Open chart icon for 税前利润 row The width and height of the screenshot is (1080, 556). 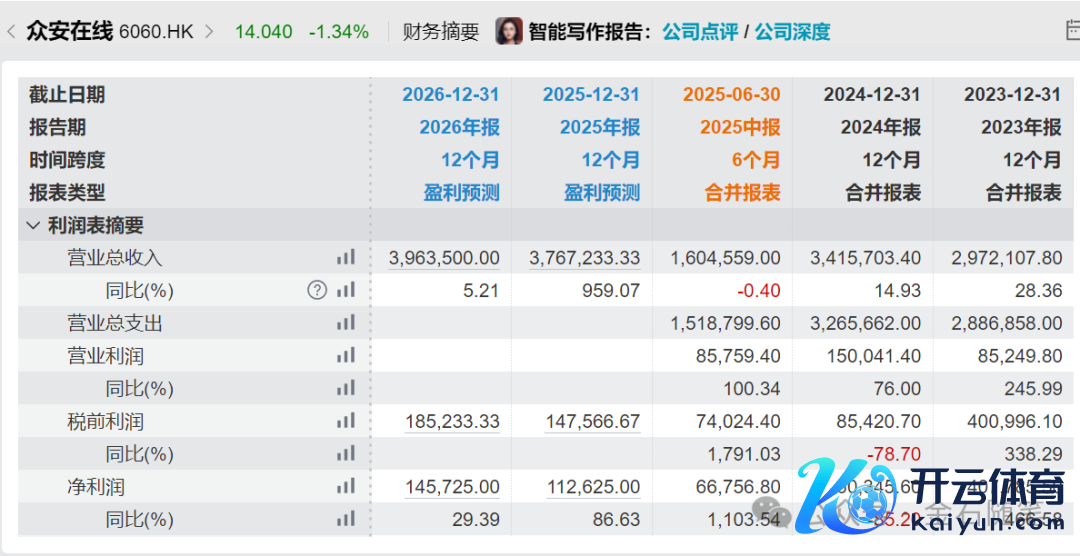point(346,421)
